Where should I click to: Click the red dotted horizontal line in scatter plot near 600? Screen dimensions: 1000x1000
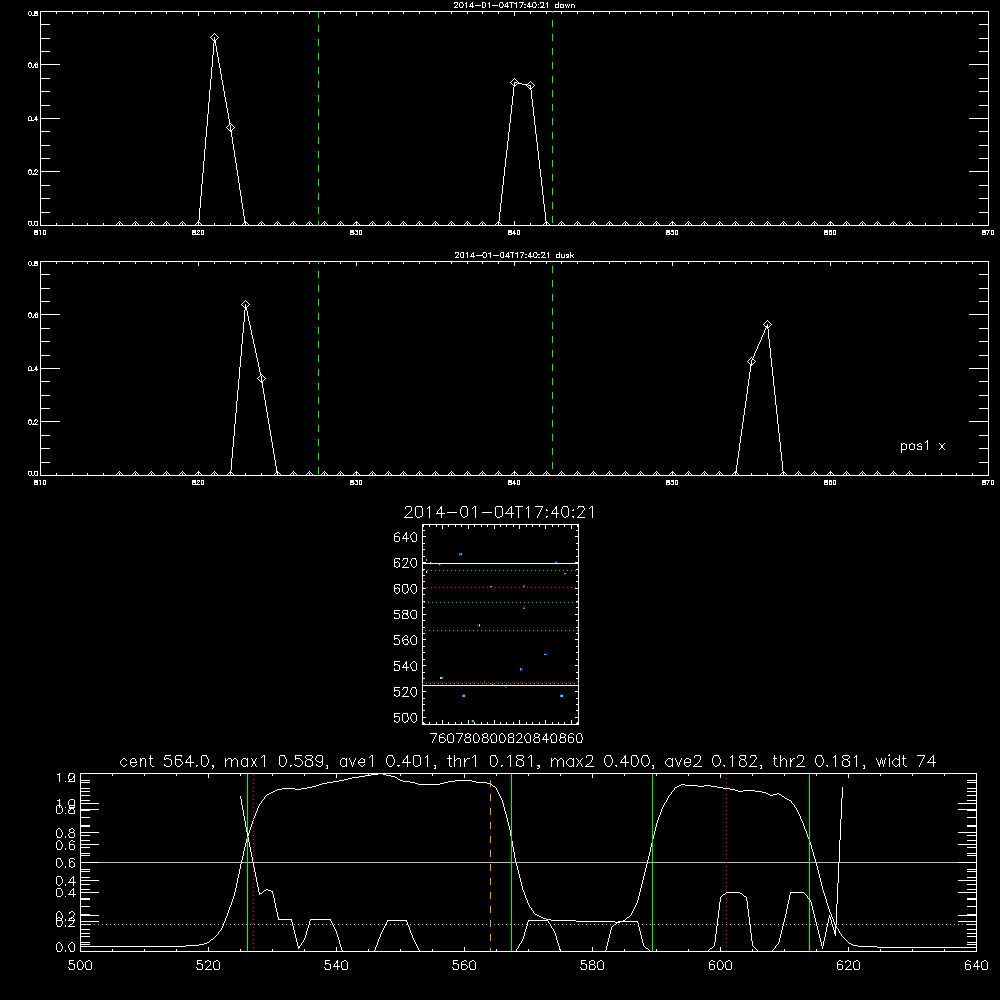[x=501, y=587]
